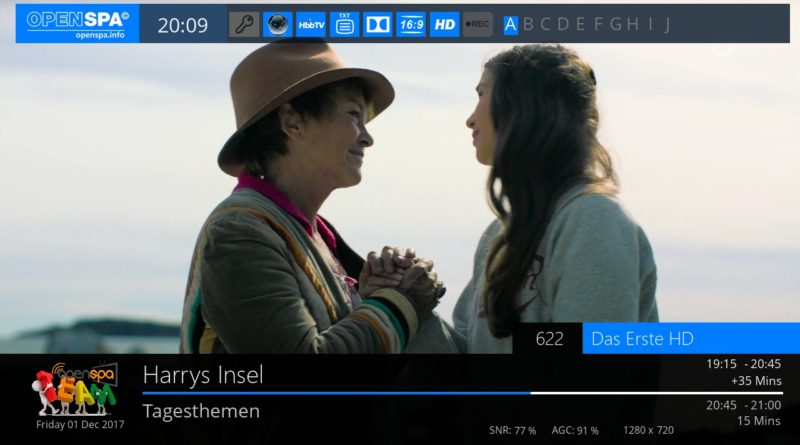Viewport: 800px width, 445px height.
Task: Select the HbbTV indicator icon
Action: point(311,24)
